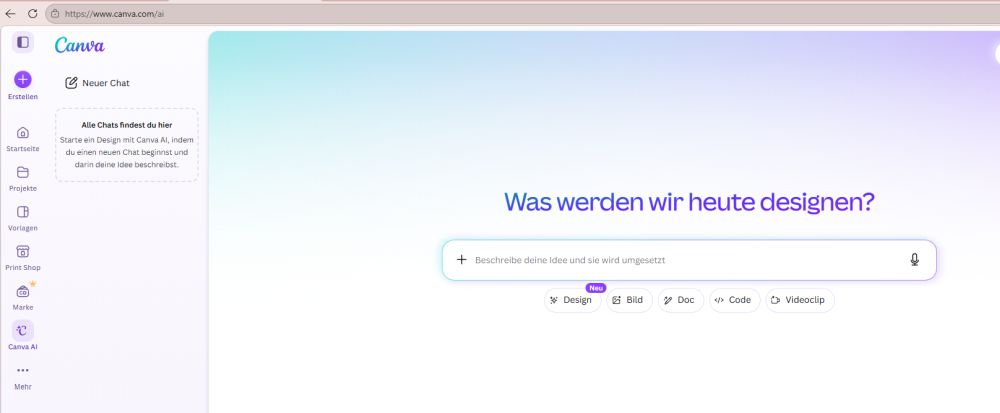Viewport: 1000px width, 413px height.
Task: Click the 'Alle Chats findest du hier' text
Action: [x=127, y=125]
